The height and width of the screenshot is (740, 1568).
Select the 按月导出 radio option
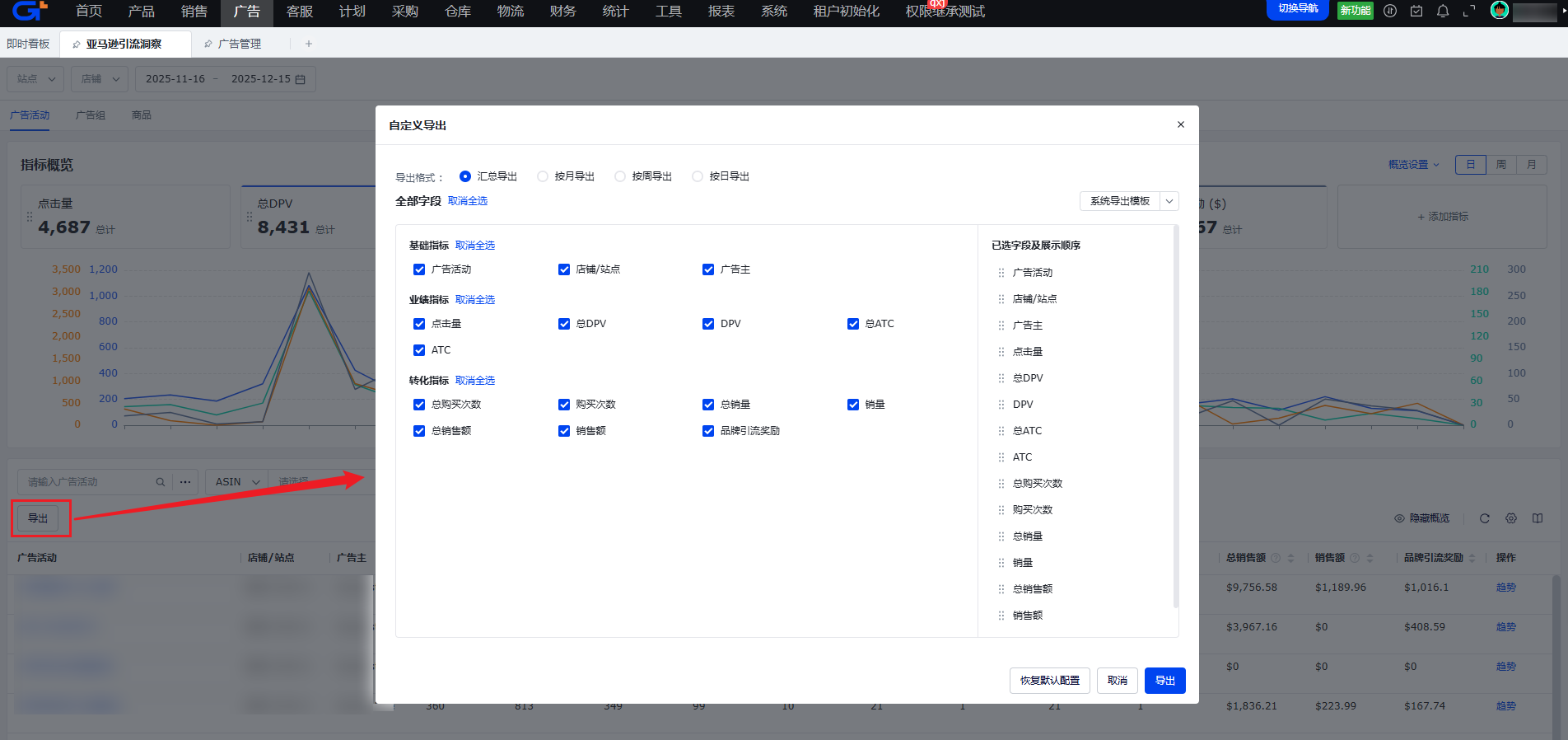543,176
